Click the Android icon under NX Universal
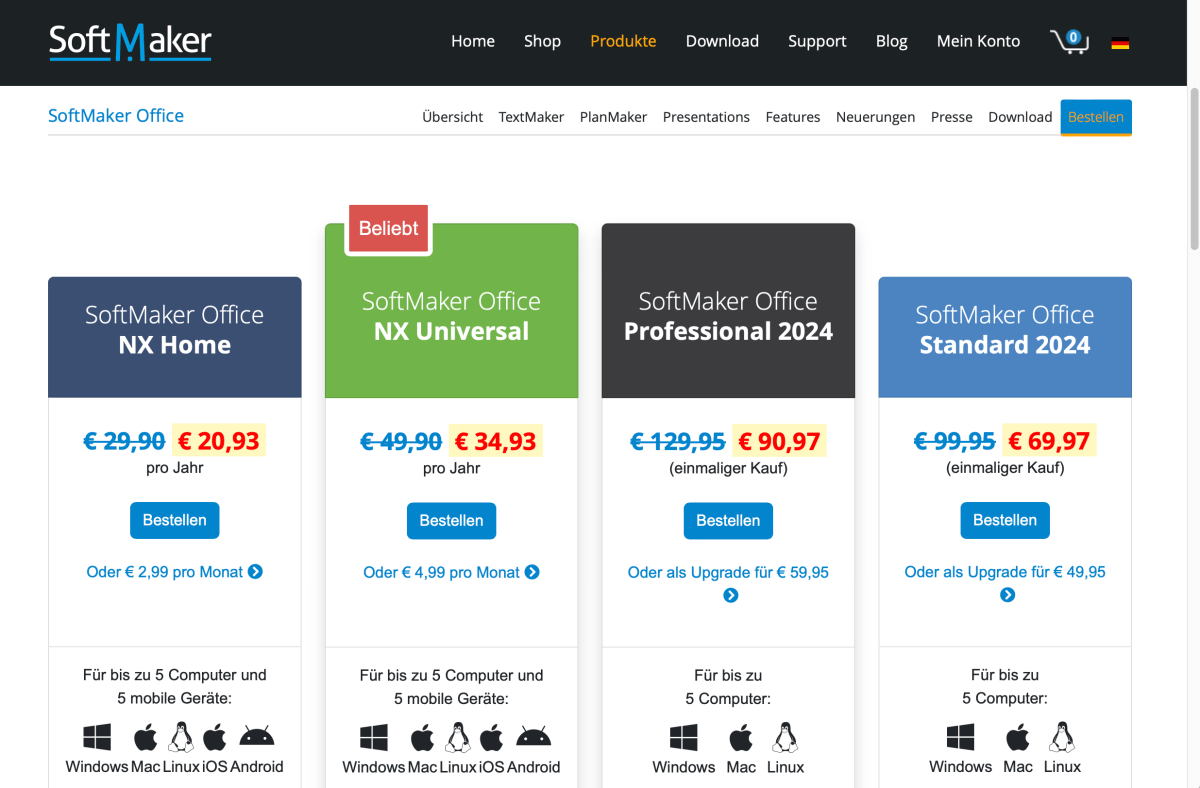 point(534,738)
